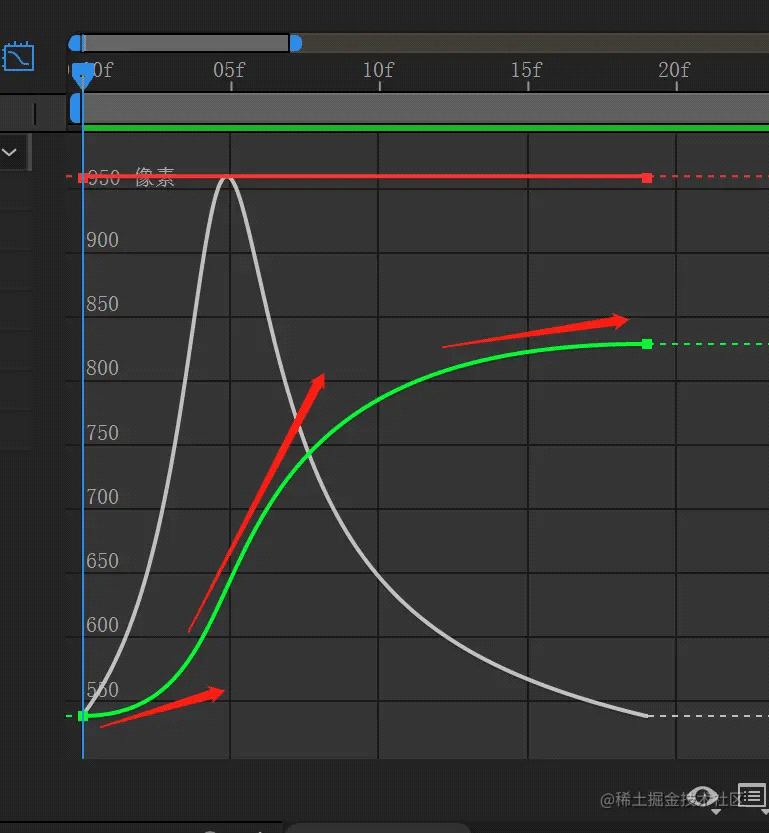Select the green curve's starting keyframe
The image size is (769, 833).
click(x=83, y=716)
